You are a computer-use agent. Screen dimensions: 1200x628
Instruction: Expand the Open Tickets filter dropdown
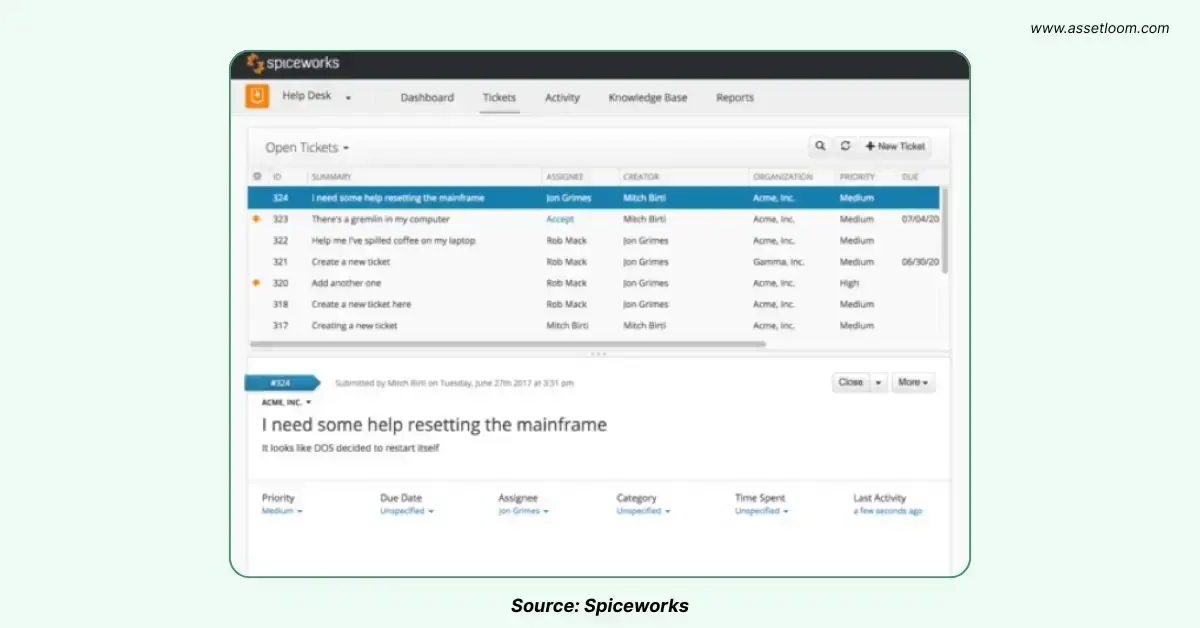click(x=307, y=148)
